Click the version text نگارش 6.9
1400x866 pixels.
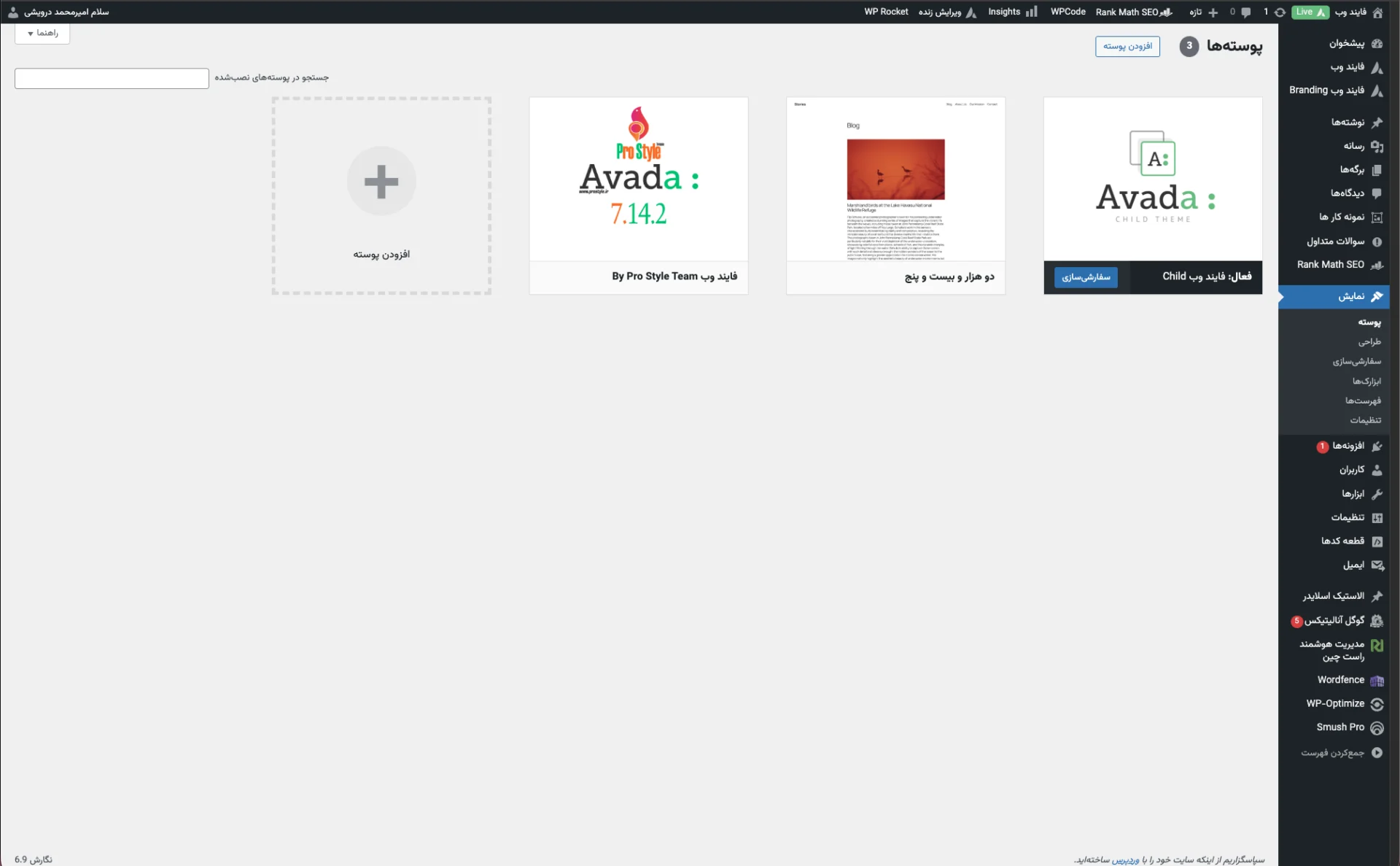pyautogui.click(x=34, y=859)
